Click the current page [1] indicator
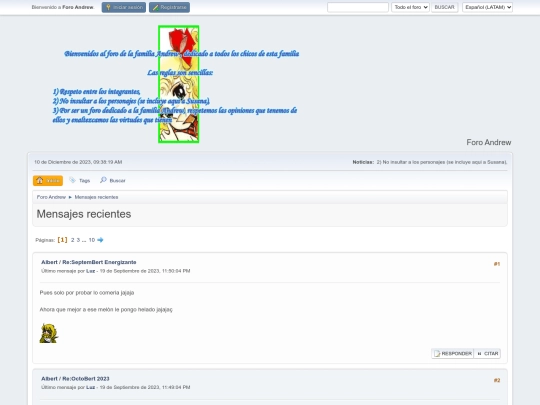The width and height of the screenshot is (540, 405). click(62, 240)
